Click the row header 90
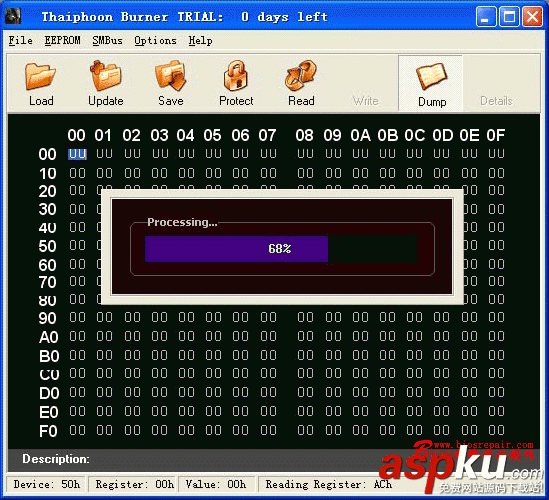 [47, 318]
